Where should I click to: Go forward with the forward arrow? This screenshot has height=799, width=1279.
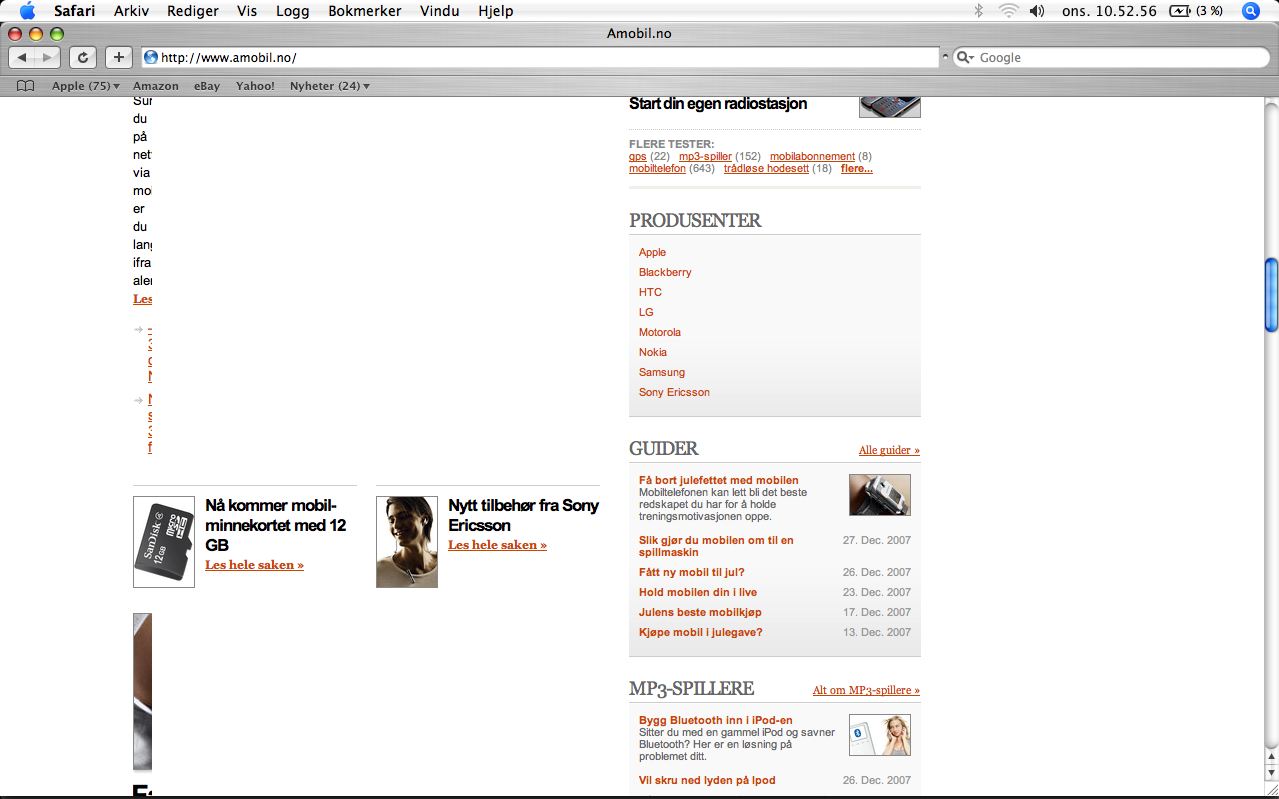[x=48, y=57]
